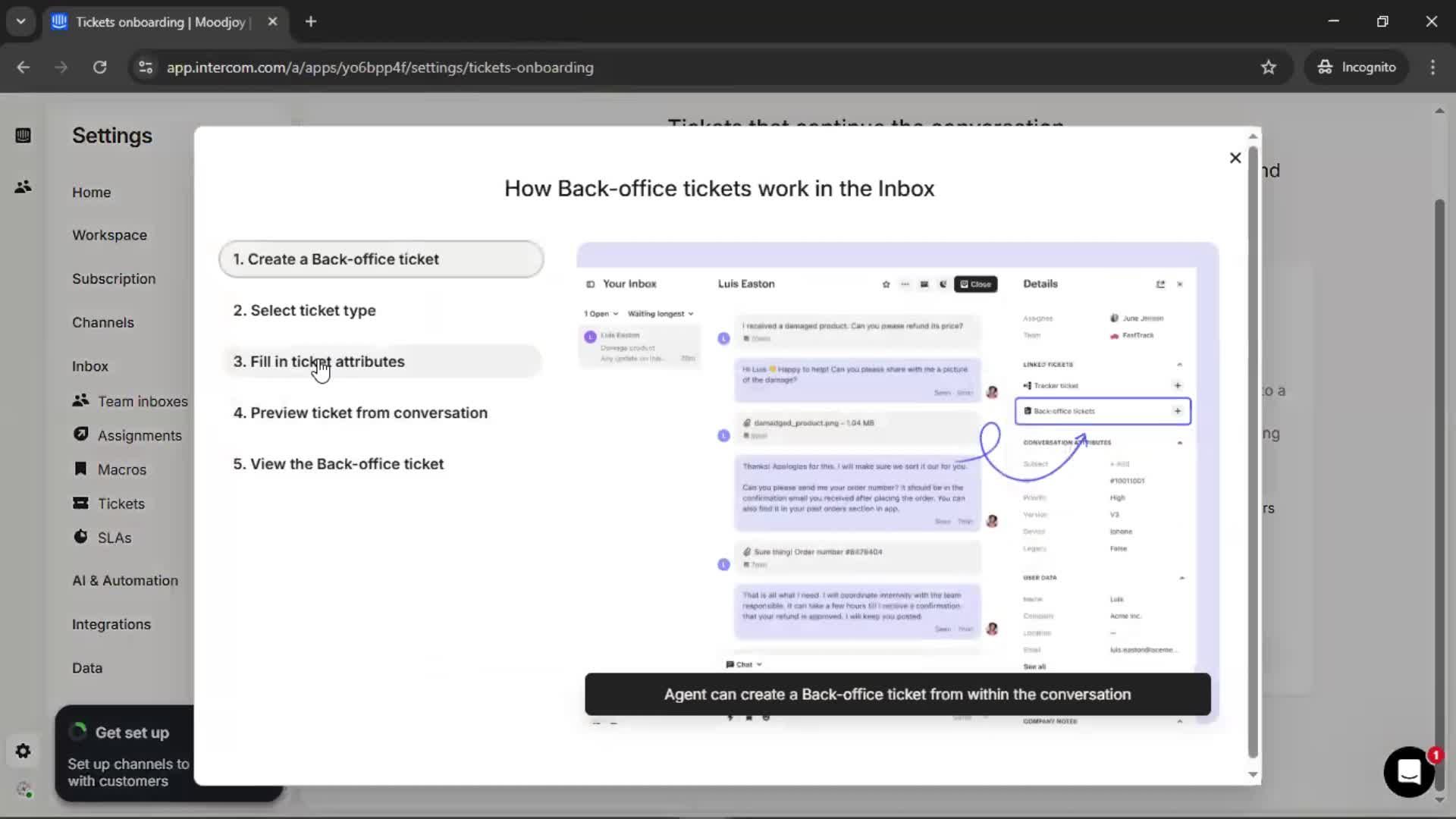Open AI & Automation settings
This screenshot has width=1456, height=819.
125,581
